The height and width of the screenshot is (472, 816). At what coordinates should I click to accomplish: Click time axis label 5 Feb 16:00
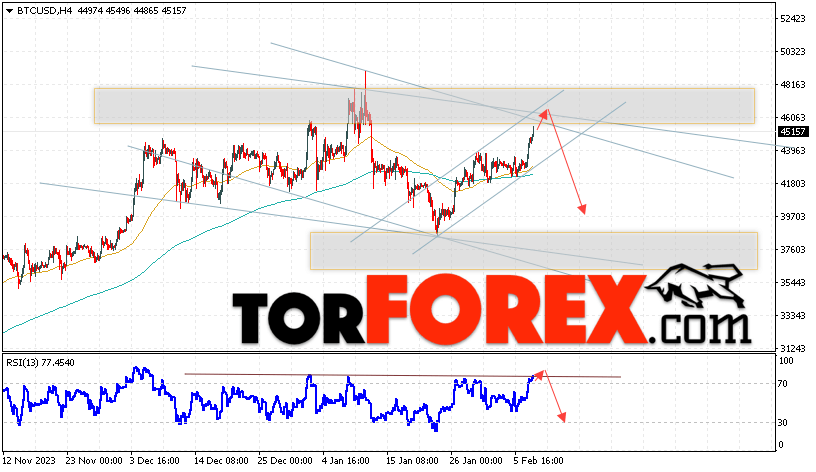click(x=539, y=461)
